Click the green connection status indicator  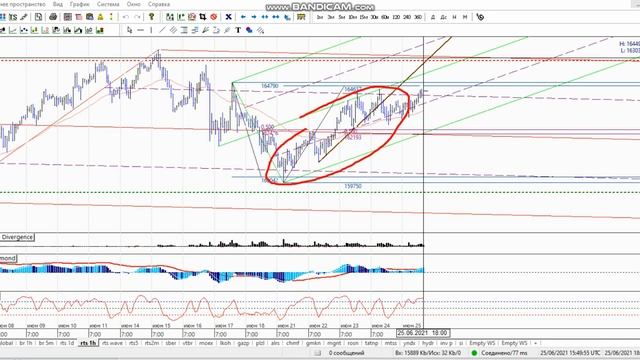pos(474,353)
